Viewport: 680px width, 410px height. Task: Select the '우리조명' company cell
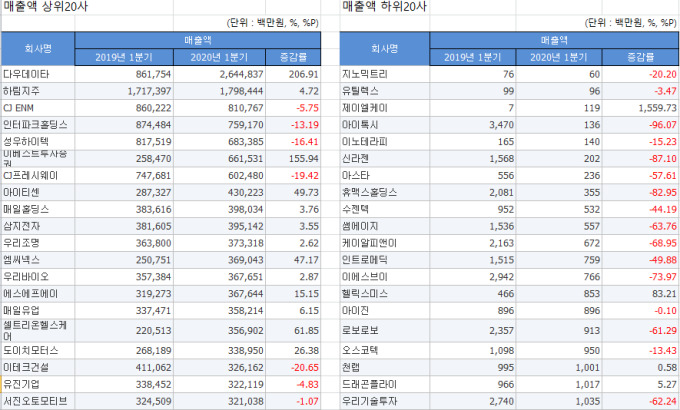point(38,243)
